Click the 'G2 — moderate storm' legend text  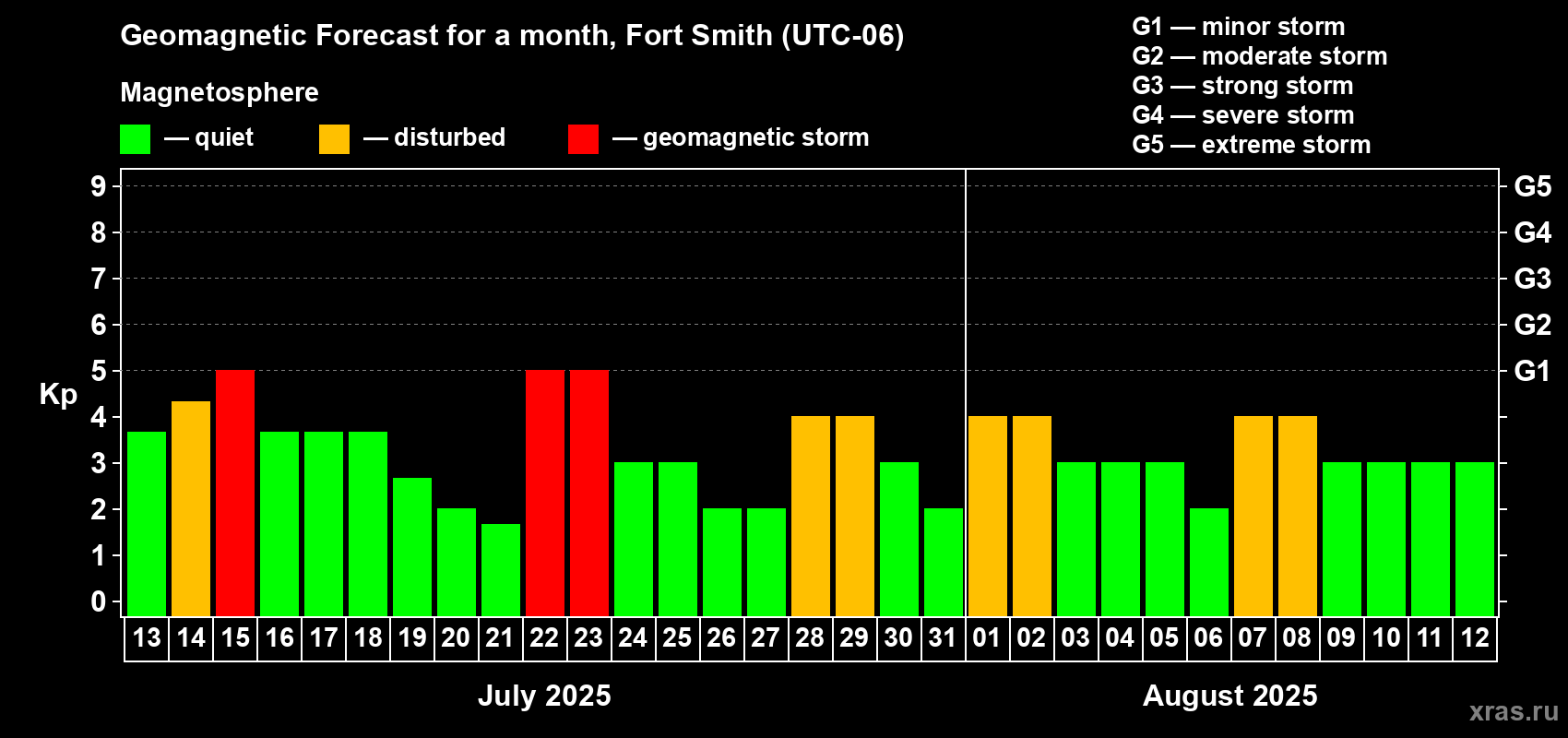click(x=1260, y=56)
